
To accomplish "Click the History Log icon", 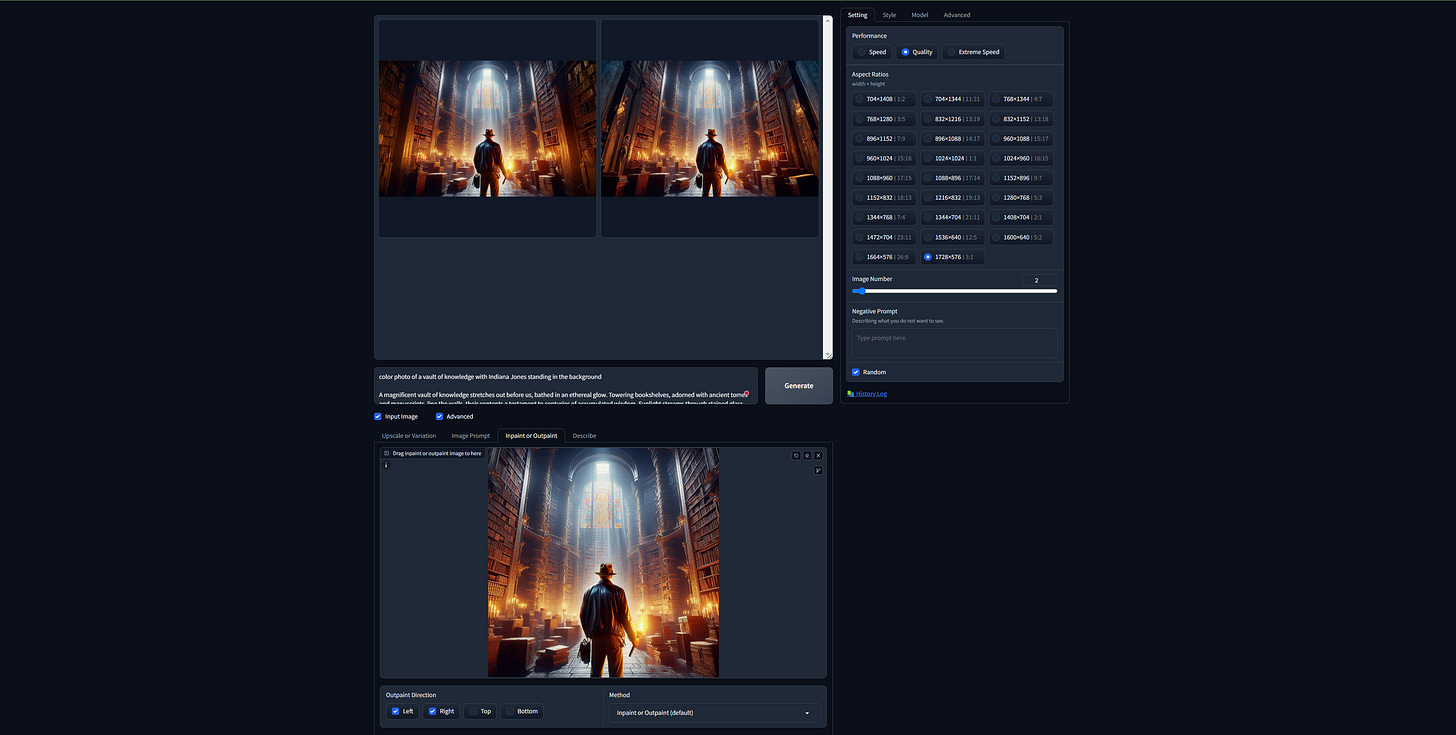I will pyautogui.click(x=850, y=394).
